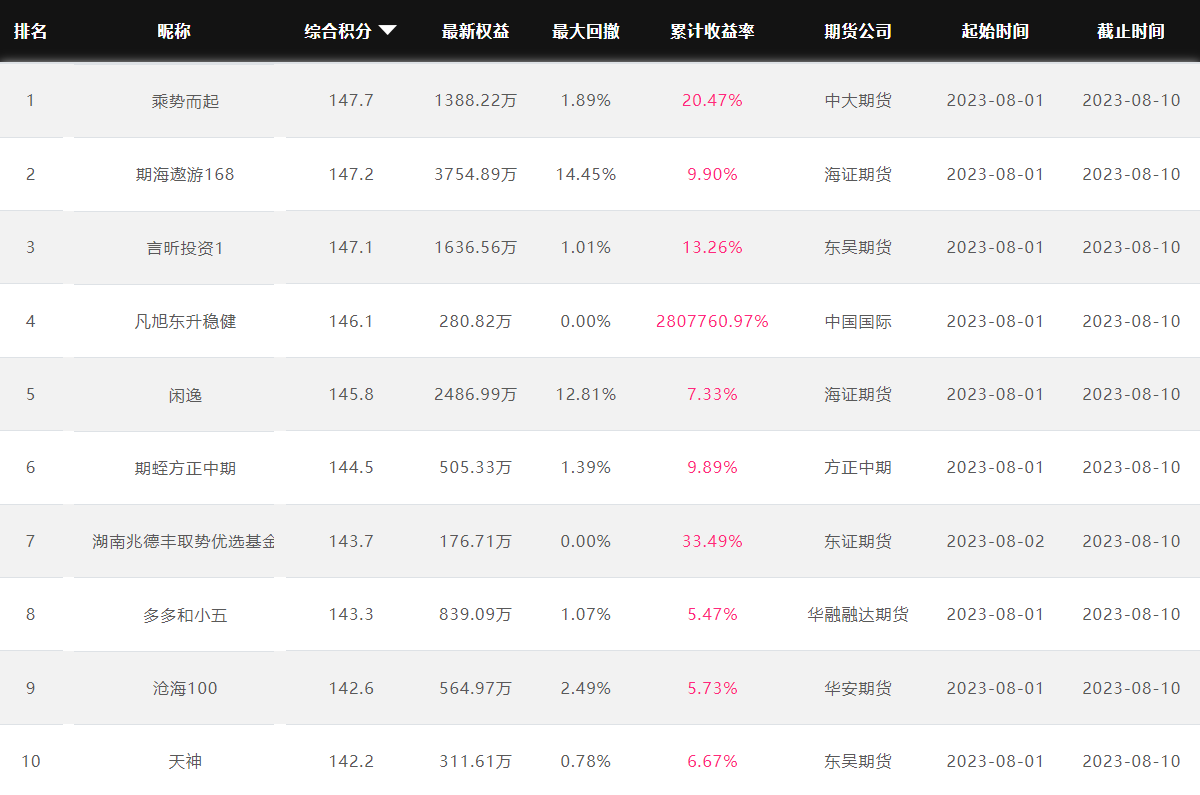Select score 143.3

(x=351, y=614)
